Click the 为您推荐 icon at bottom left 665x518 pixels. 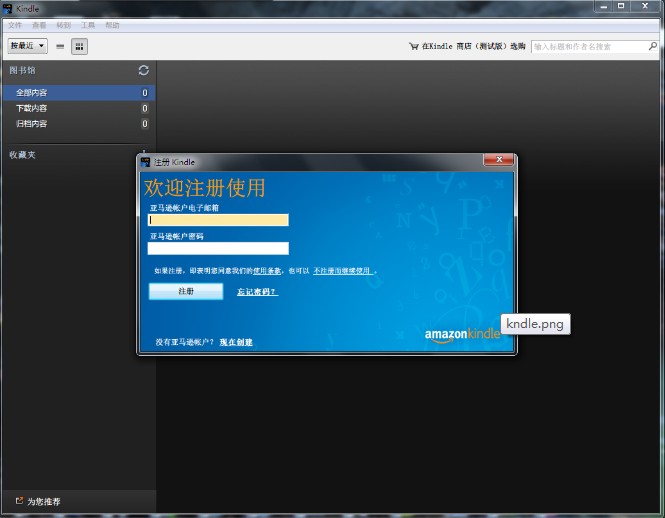click(x=18, y=500)
